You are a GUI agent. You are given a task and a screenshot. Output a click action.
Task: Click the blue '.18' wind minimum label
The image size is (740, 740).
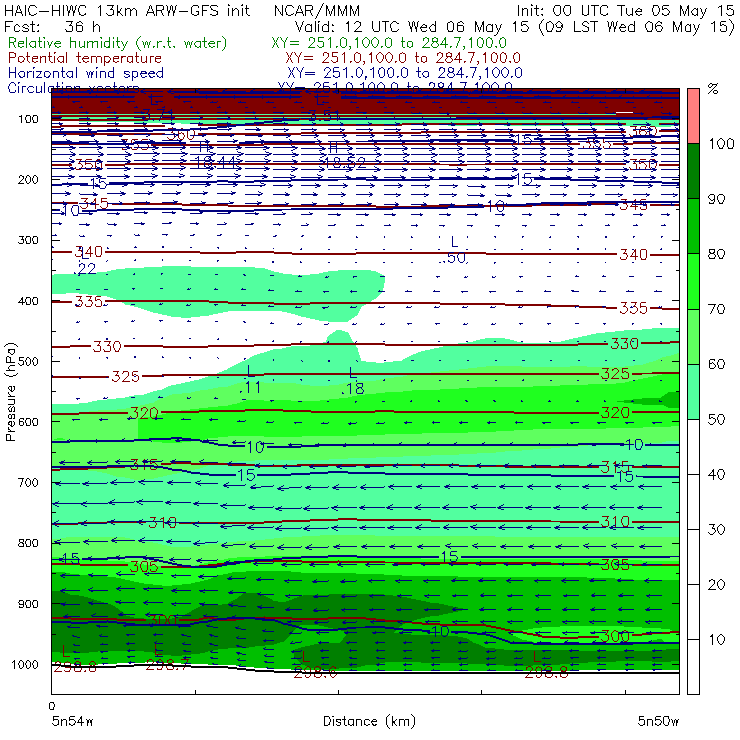(x=353, y=389)
